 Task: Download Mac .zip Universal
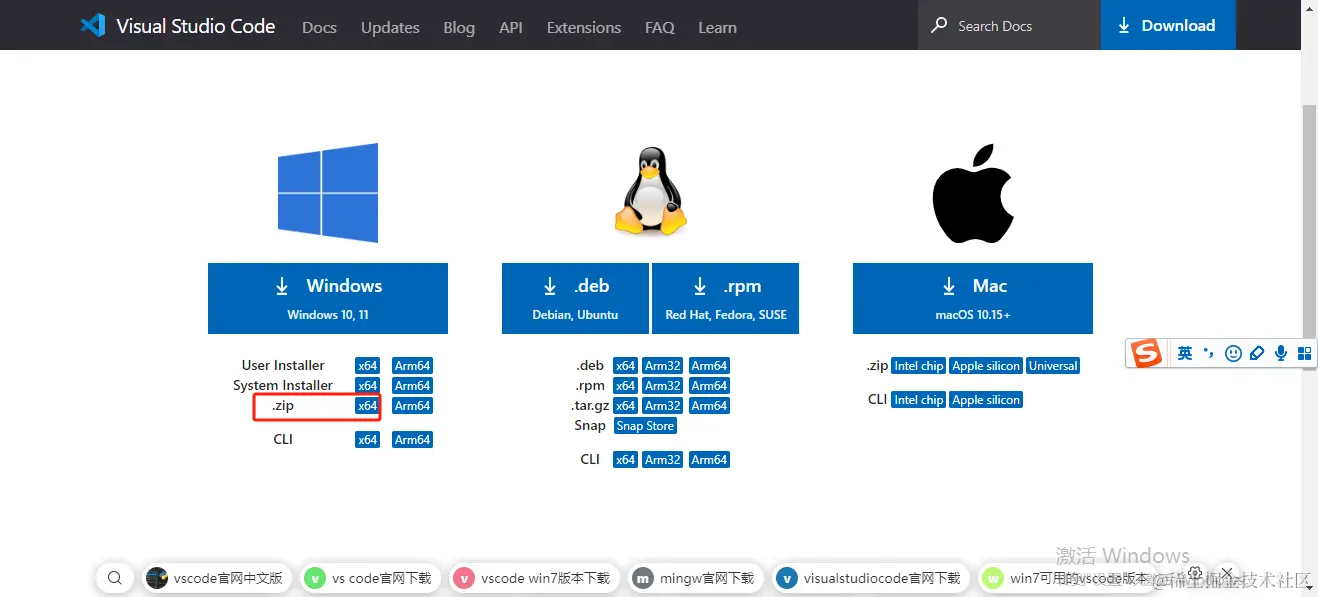pos(1053,366)
